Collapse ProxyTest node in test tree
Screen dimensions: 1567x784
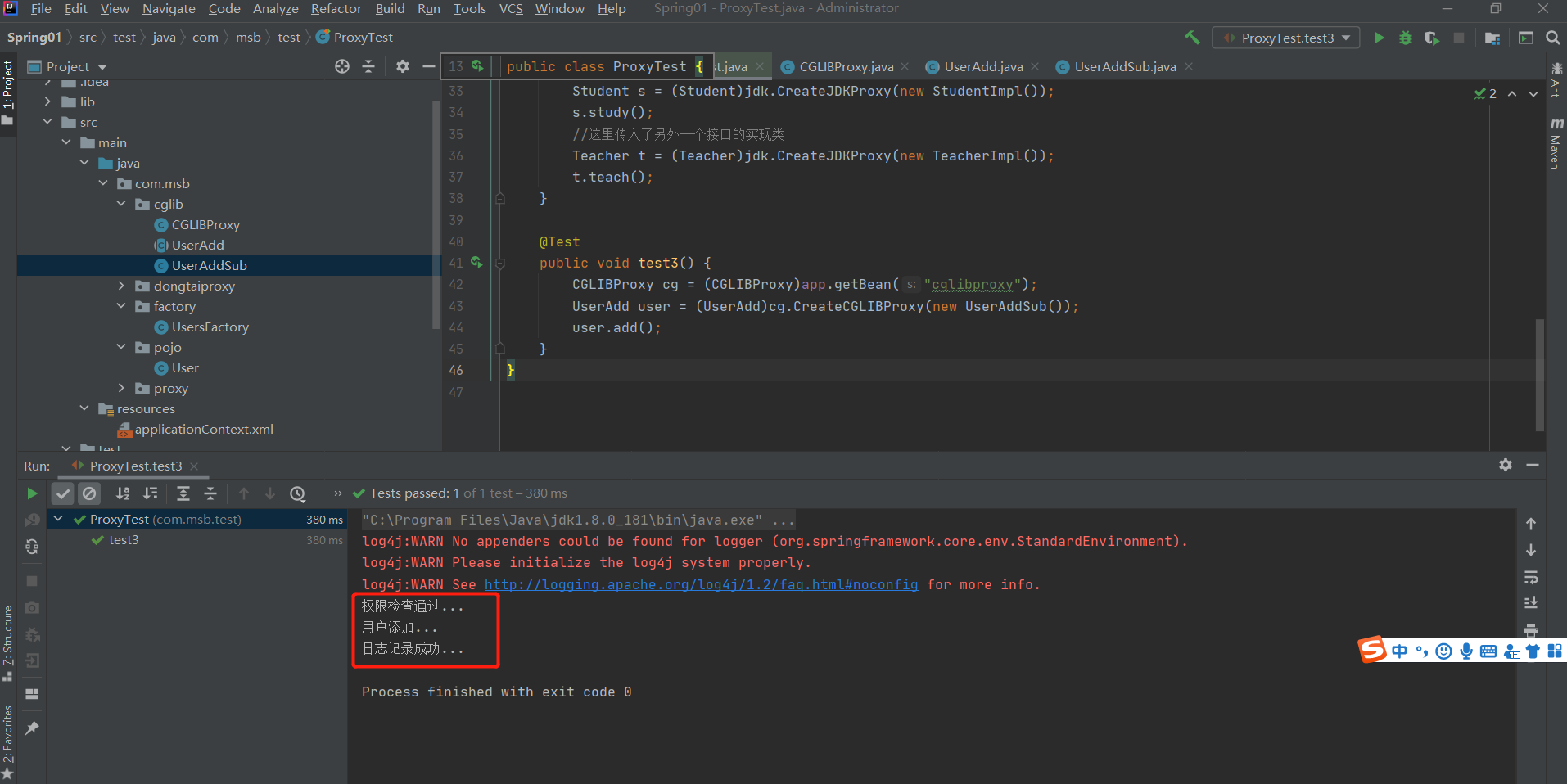tap(58, 519)
